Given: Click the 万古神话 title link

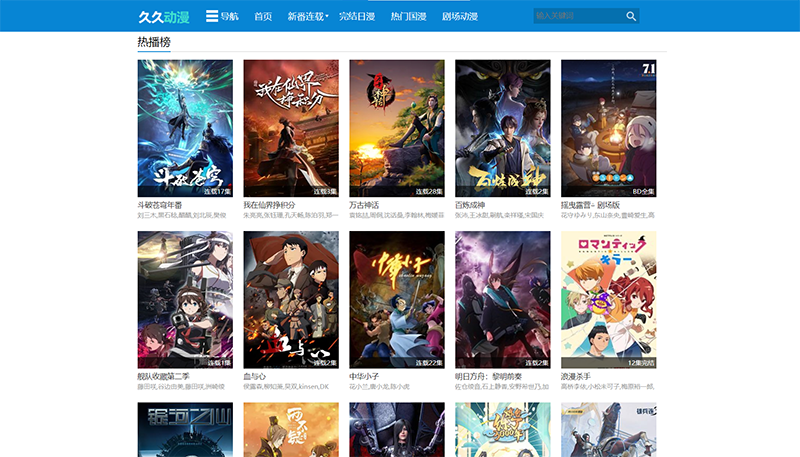Looking at the screenshot, I should pos(364,205).
